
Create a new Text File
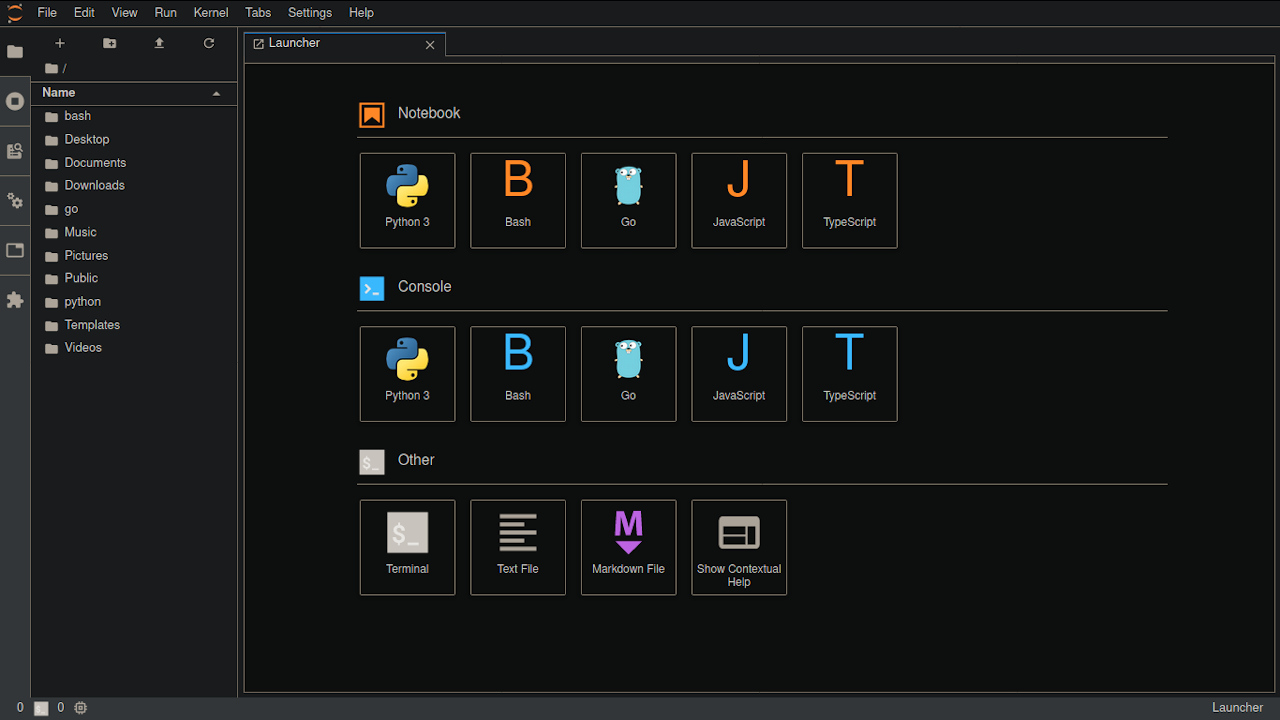tap(518, 547)
